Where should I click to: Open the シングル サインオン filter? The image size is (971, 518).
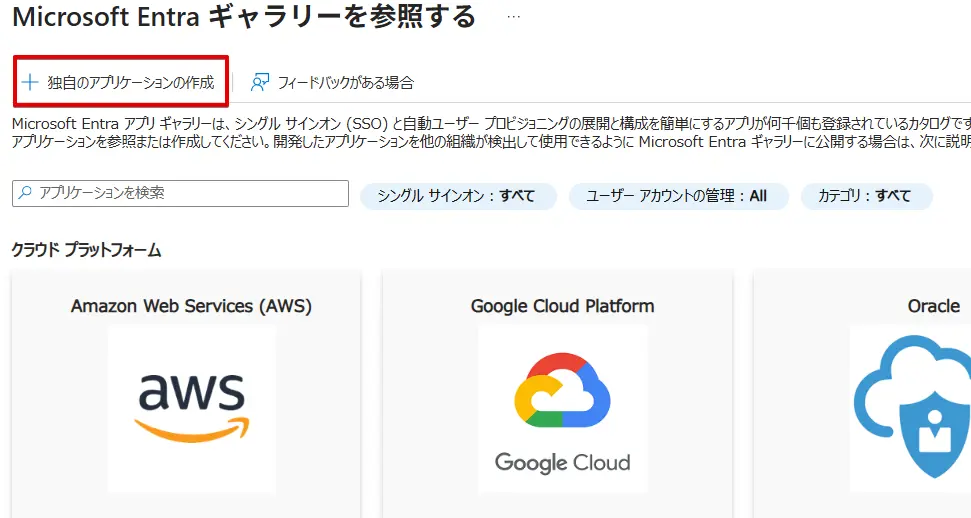coord(456,196)
